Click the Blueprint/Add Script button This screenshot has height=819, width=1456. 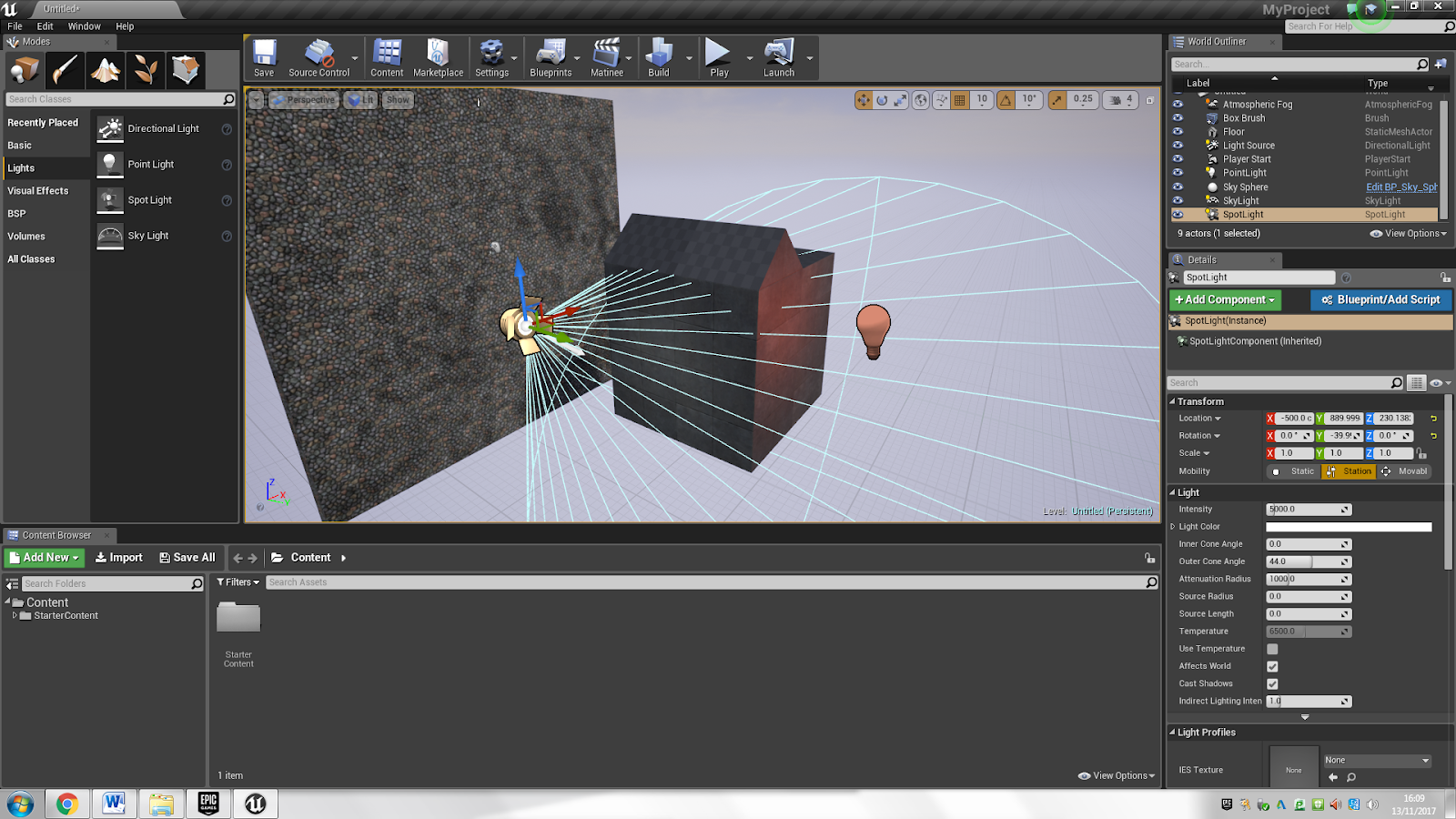tap(1380, 299)
